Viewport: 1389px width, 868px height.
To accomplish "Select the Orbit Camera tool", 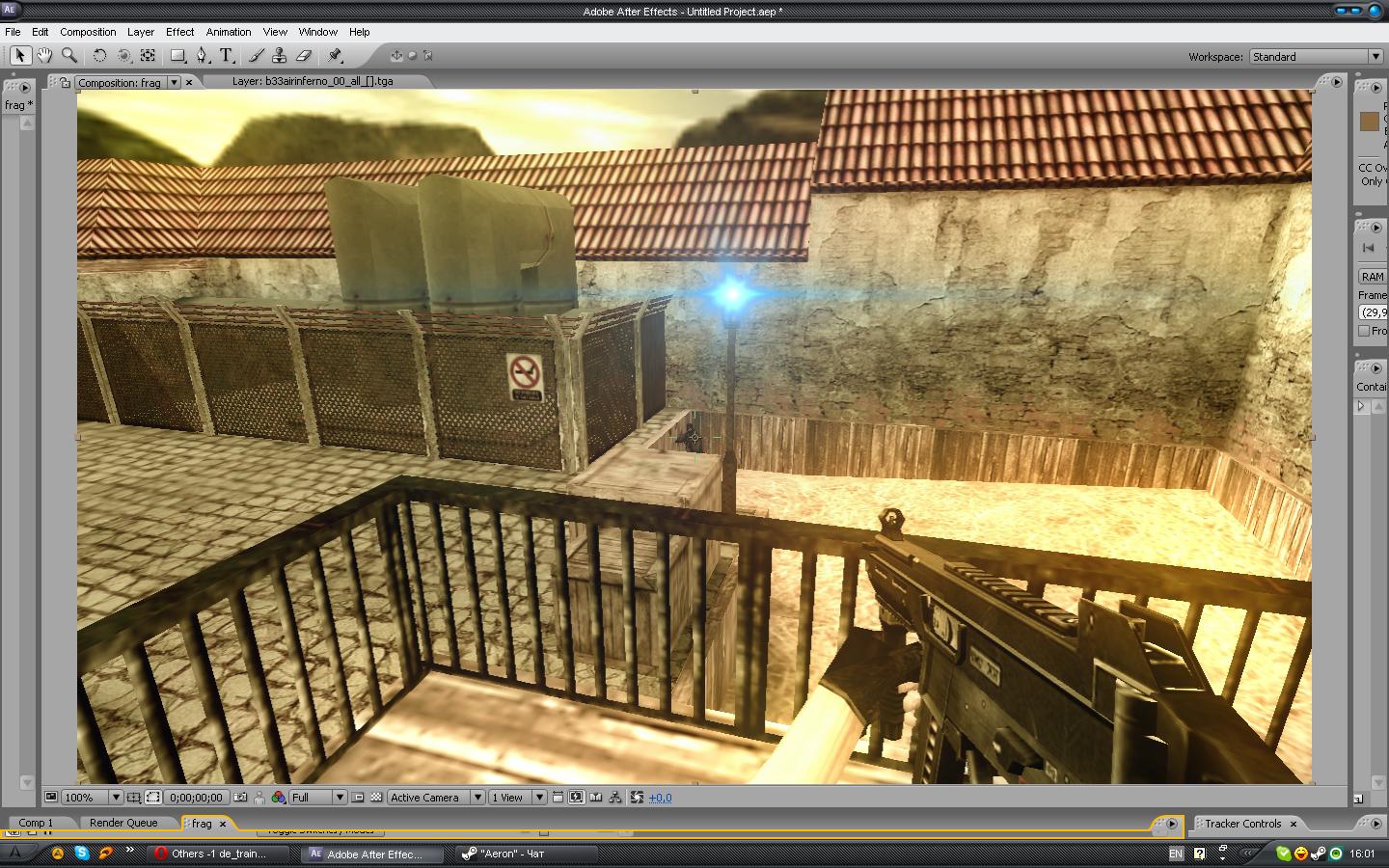I will pos(123,56).
